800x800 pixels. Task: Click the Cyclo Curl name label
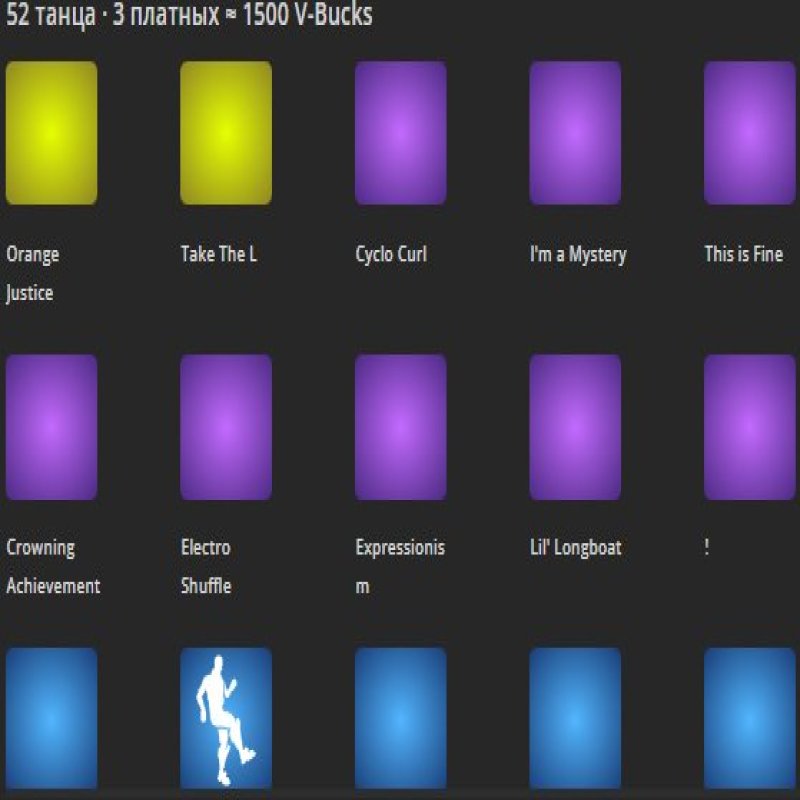click(x=392, y=255)
